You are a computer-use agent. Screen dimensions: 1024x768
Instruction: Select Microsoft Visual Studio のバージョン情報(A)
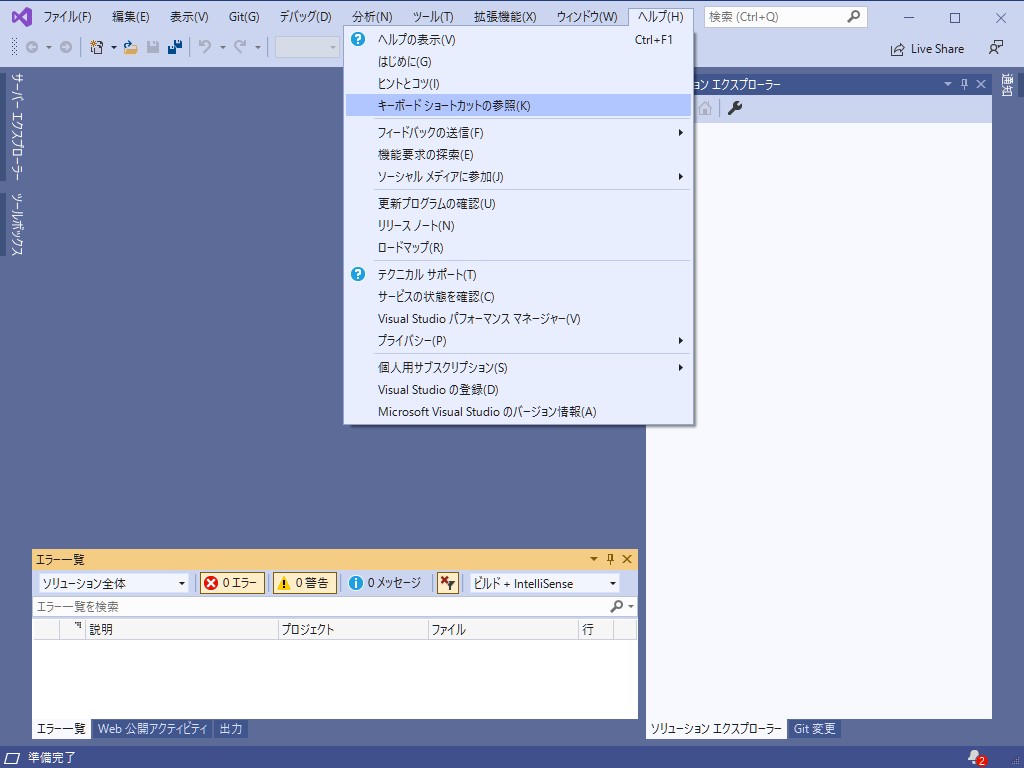518,412
